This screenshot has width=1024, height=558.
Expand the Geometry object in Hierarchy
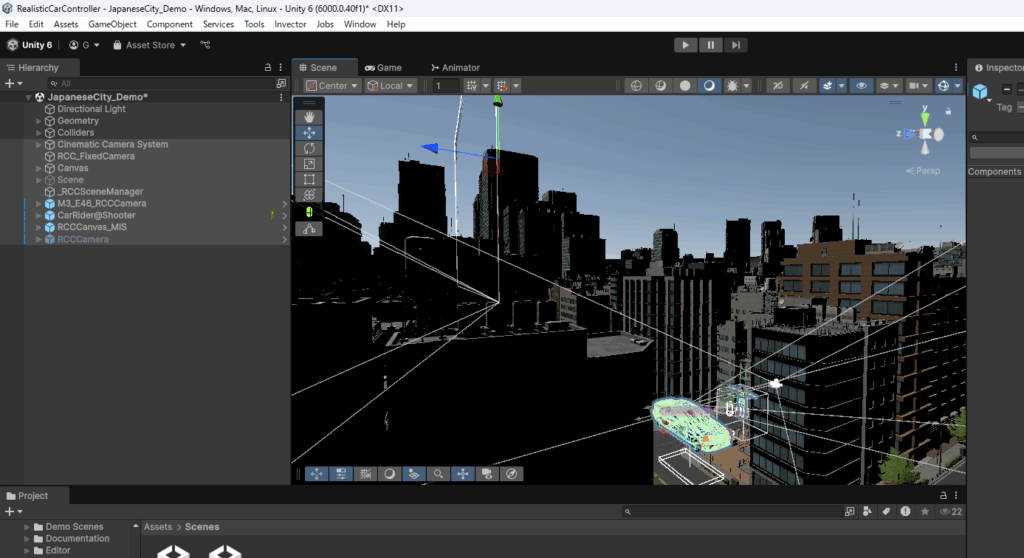(39, 121)
